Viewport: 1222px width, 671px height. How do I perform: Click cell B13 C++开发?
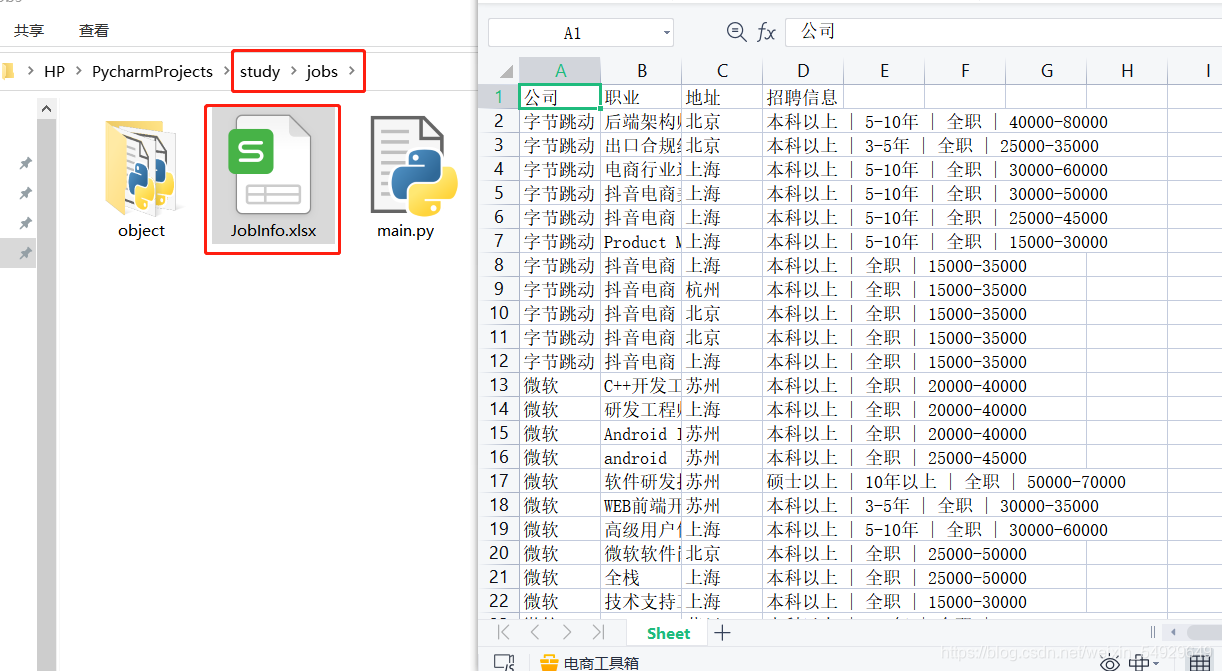point(641,385)
